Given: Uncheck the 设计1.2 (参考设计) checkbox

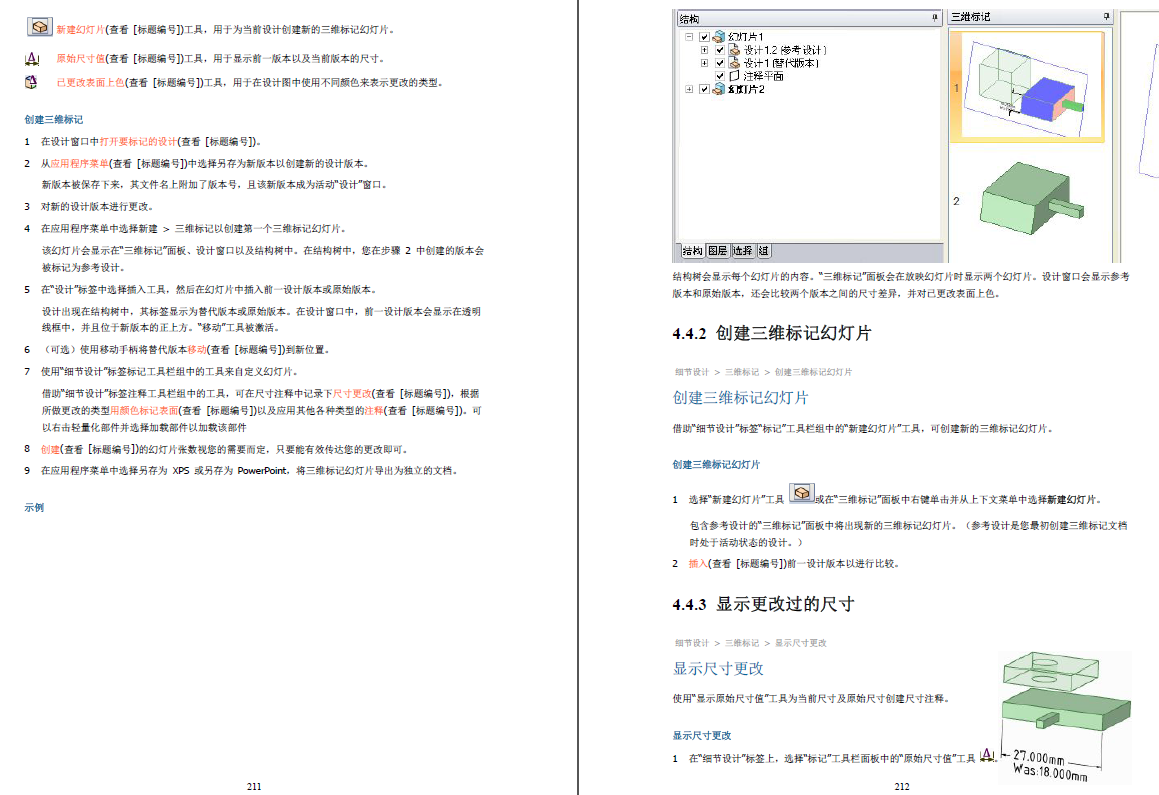Looking at the screenshot, I should [720, 50].
